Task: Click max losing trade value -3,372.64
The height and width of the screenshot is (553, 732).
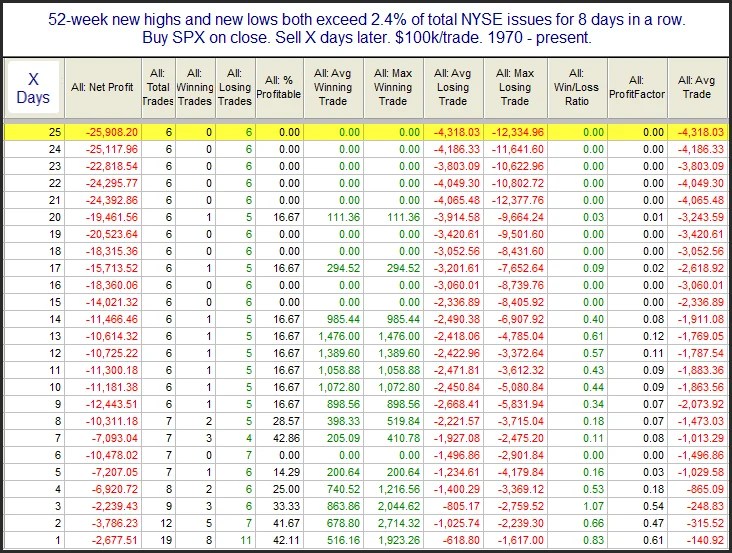Action: (521, 353)
